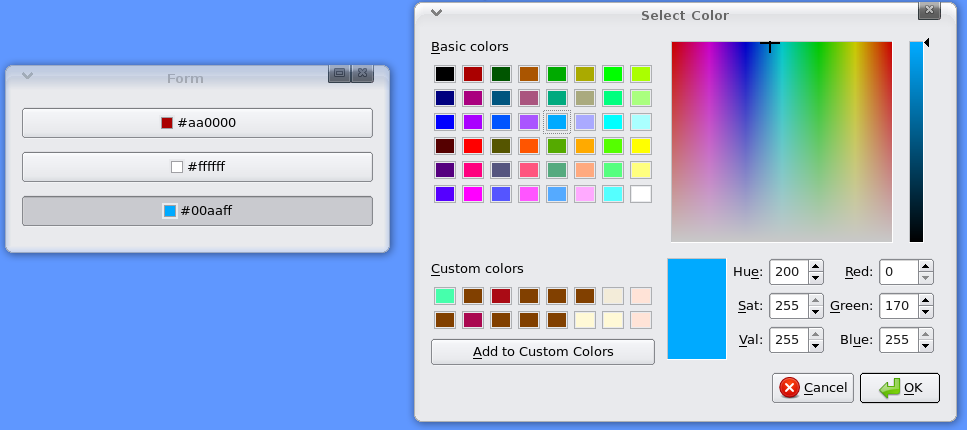The image size is (967, 430).
Task: Confirm the color with OK
Action: pyautogui.click(x=900, y=388)
